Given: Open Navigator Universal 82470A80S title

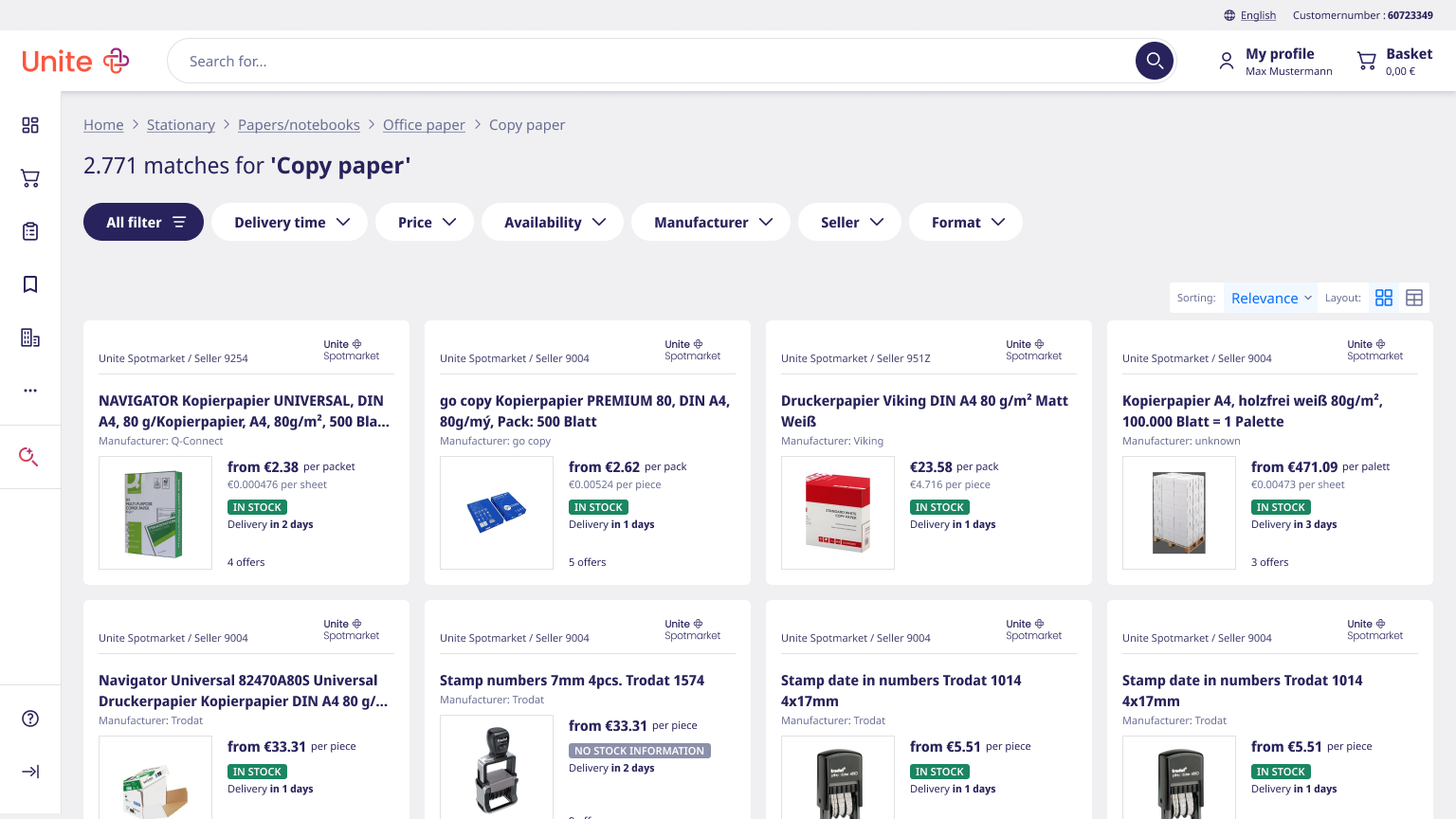Looking at the screenshot, I should click(244, 691).
